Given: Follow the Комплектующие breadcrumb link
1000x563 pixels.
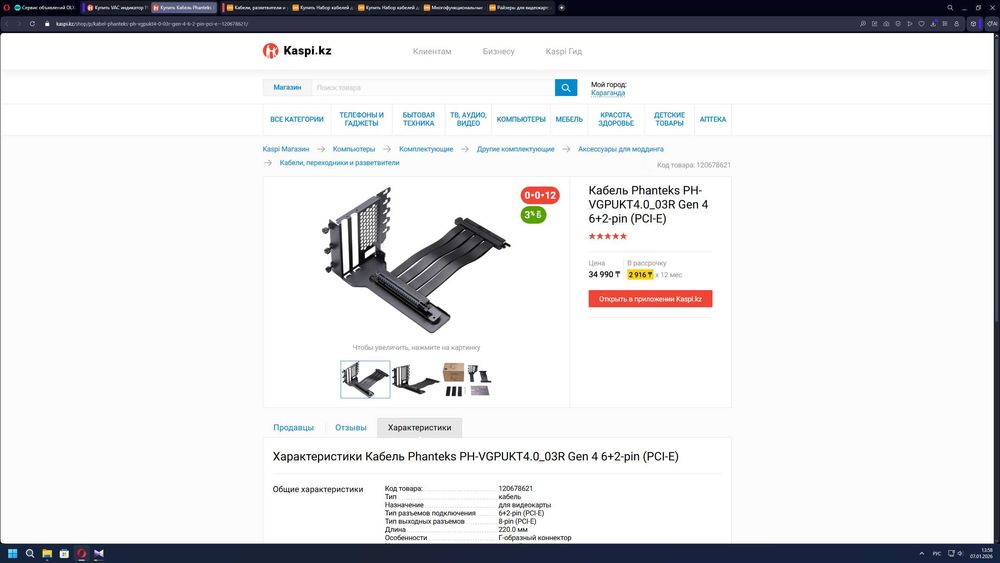Looking at the screenshot, I should pos(426,149).
